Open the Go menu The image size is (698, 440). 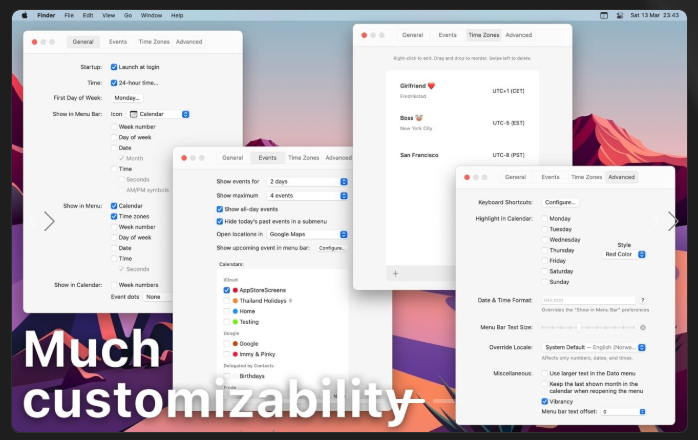coord(128,15)
